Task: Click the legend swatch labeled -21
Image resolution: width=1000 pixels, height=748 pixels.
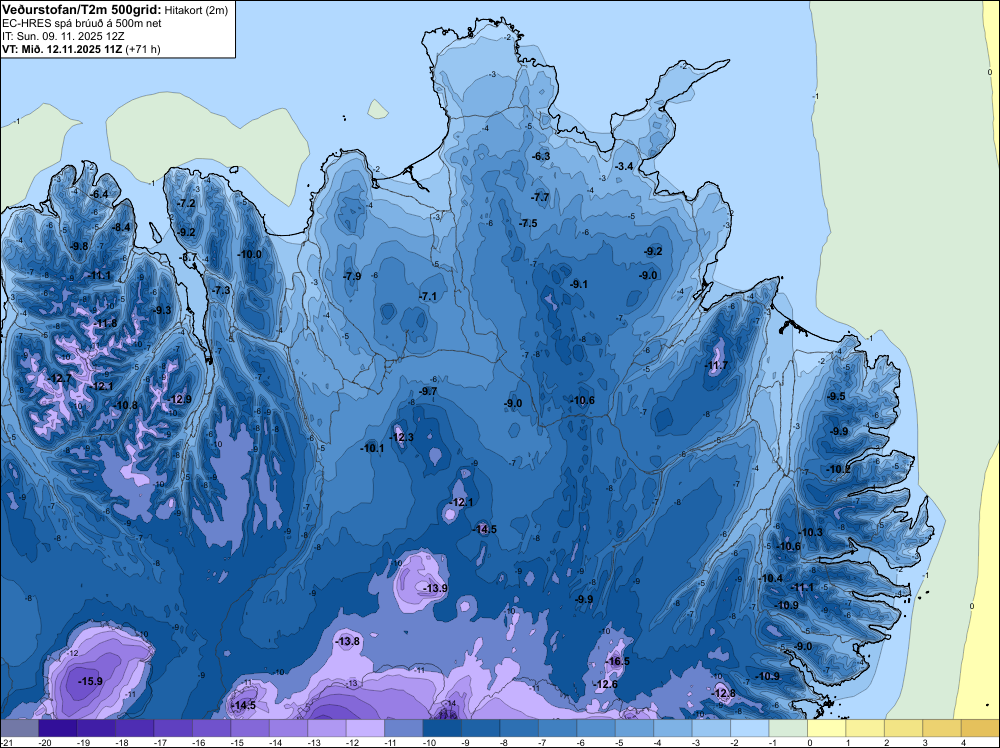Action: (x=20, y=729)
